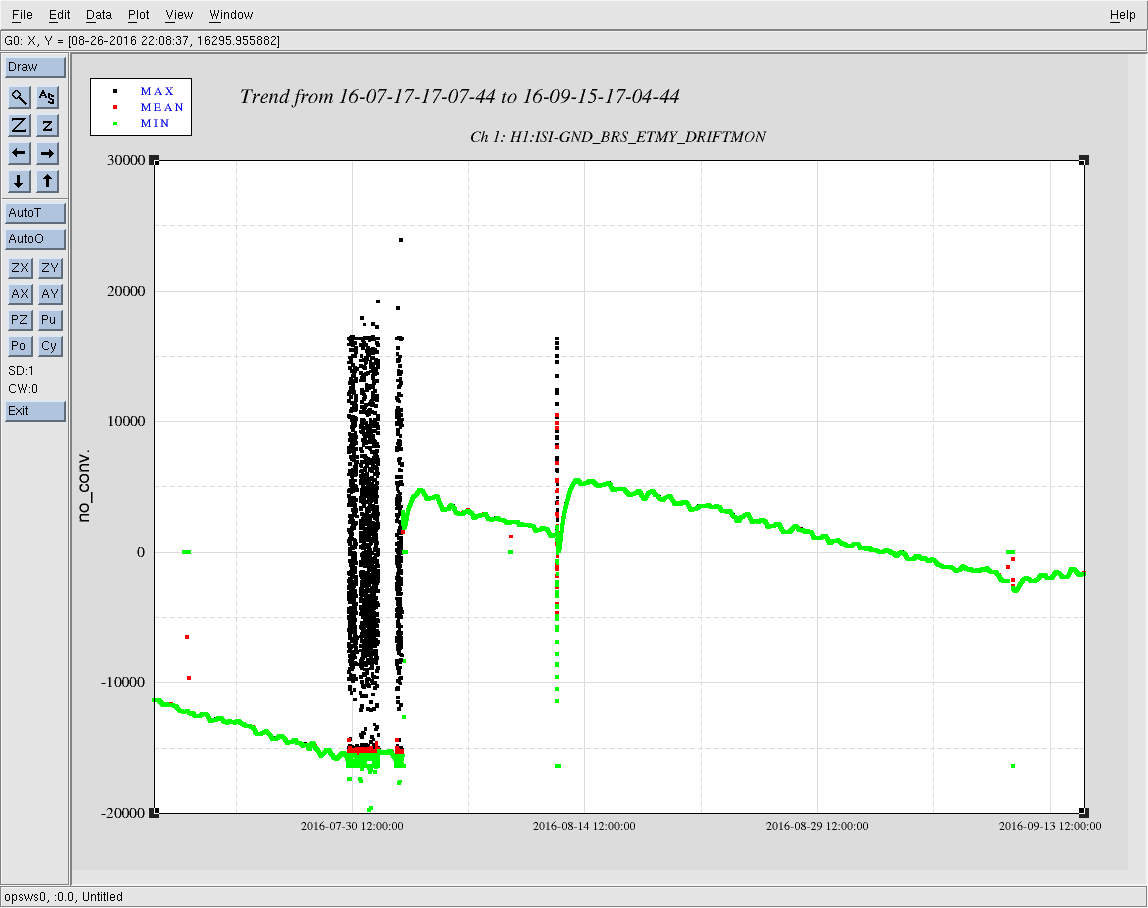Open the Edit menu
This screenshot has height=908, width=1148.
pyautogui.click(x=59, y=15)
